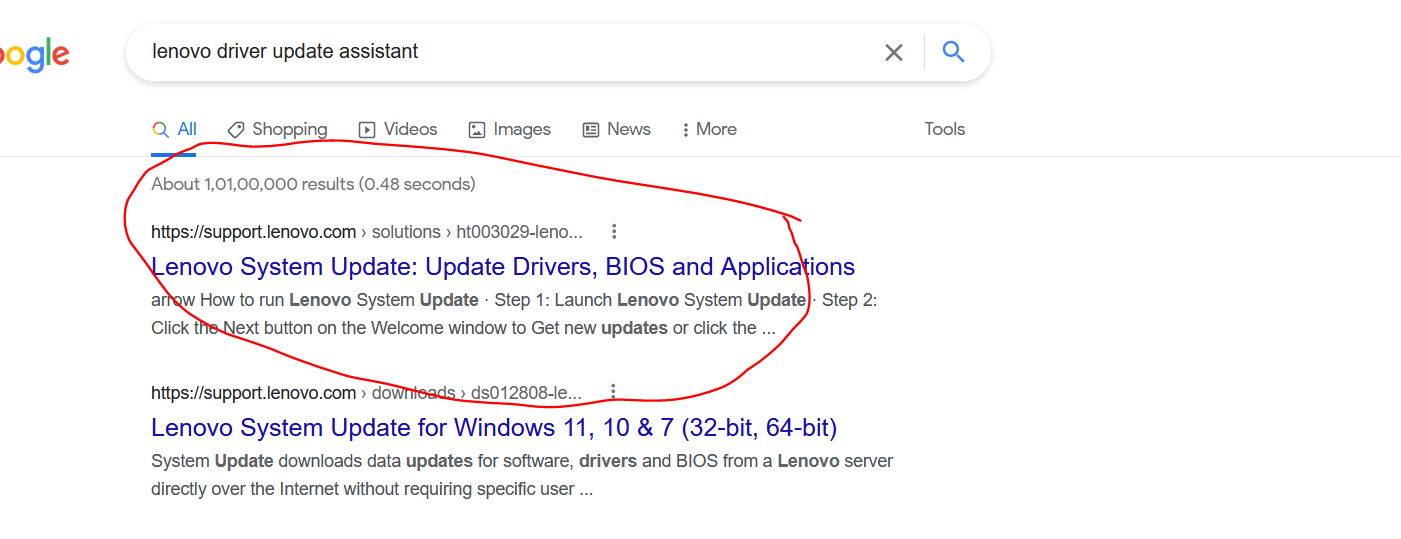The width and height of the screenshot is (1401, 539).
Task: Select the All results tab
Action: [174, 130]
